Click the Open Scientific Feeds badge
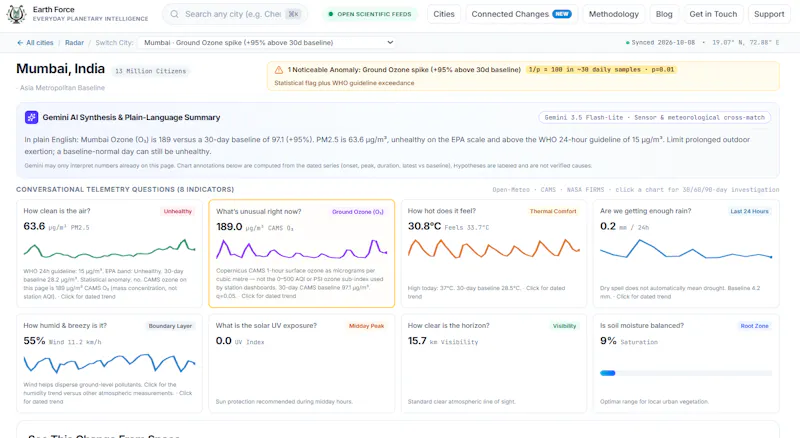 tap(370, 14)
